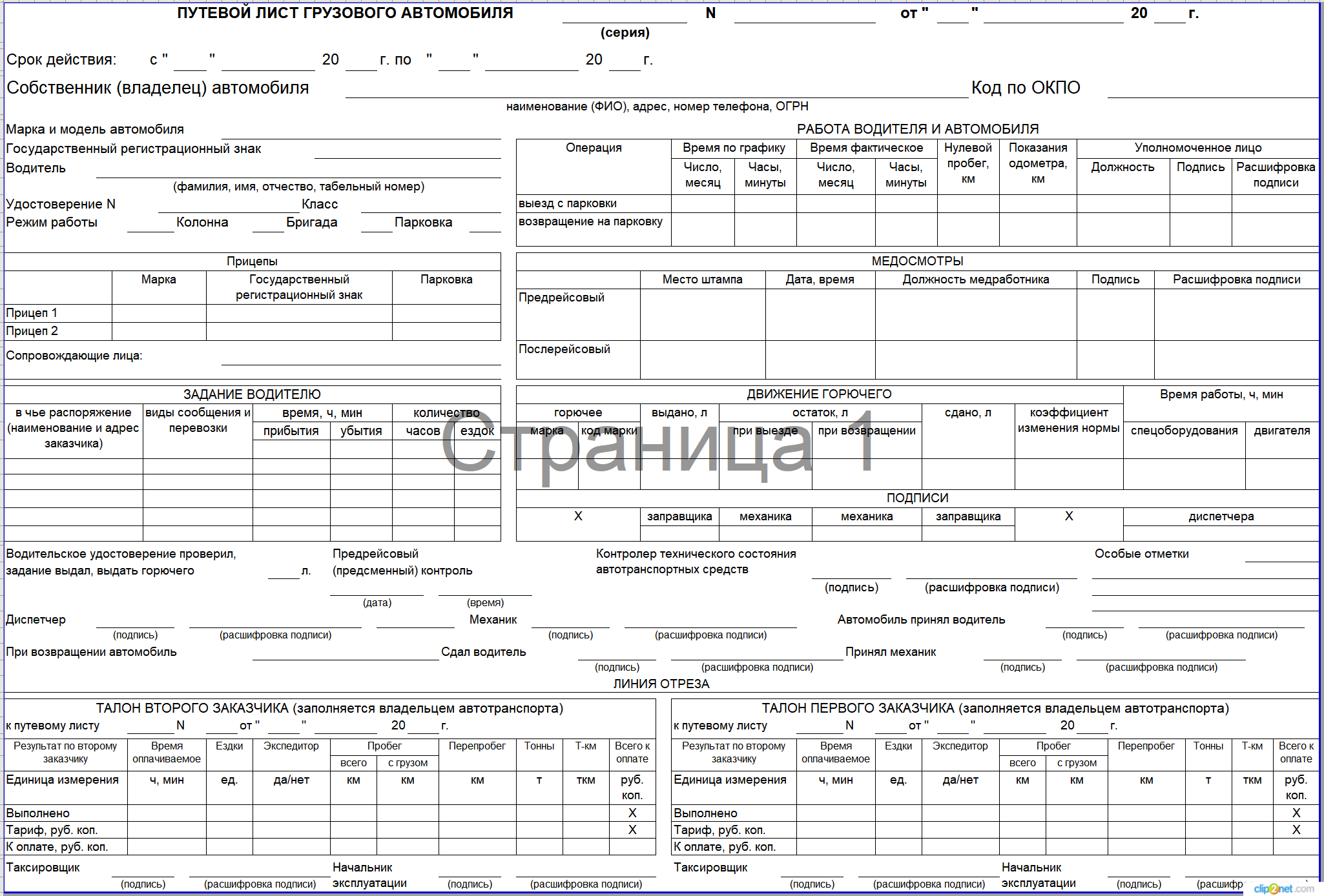The width and height of the screenshot is (1324, 896).
Task: Click the 'убытия' subheader
Action: click(x=361, y=431)
